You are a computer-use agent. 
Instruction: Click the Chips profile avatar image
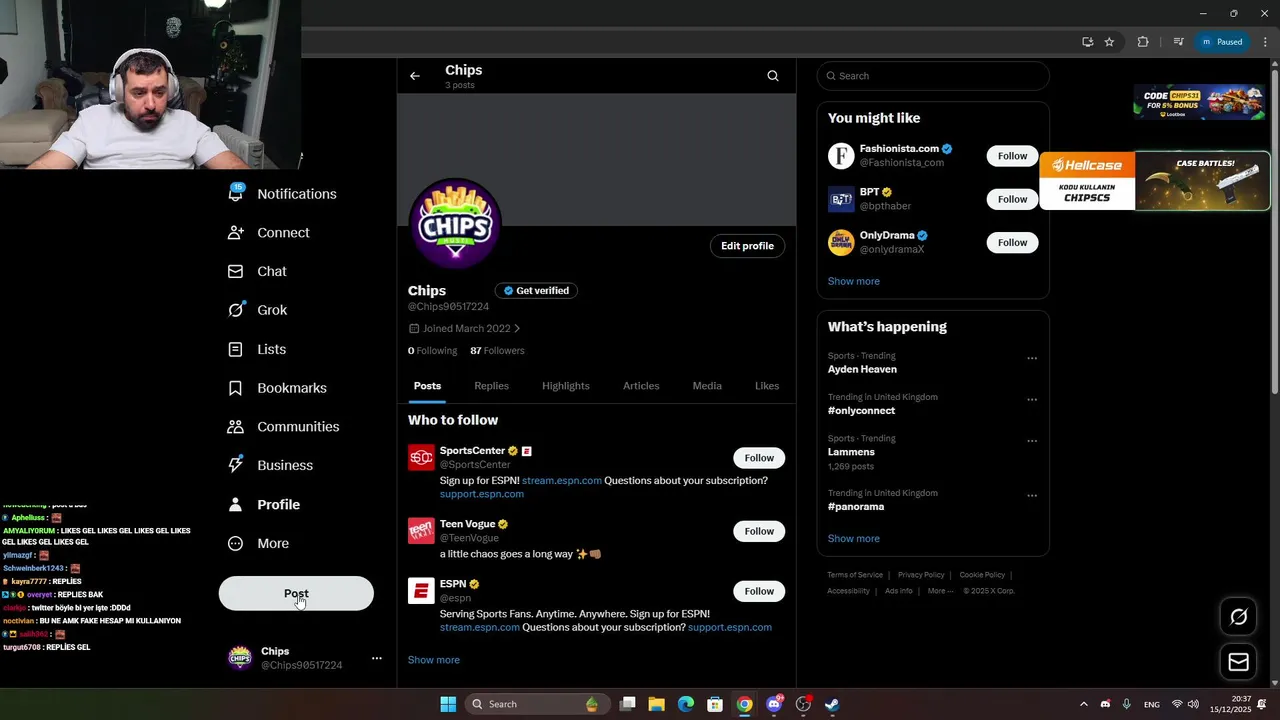tap(455, 225)
